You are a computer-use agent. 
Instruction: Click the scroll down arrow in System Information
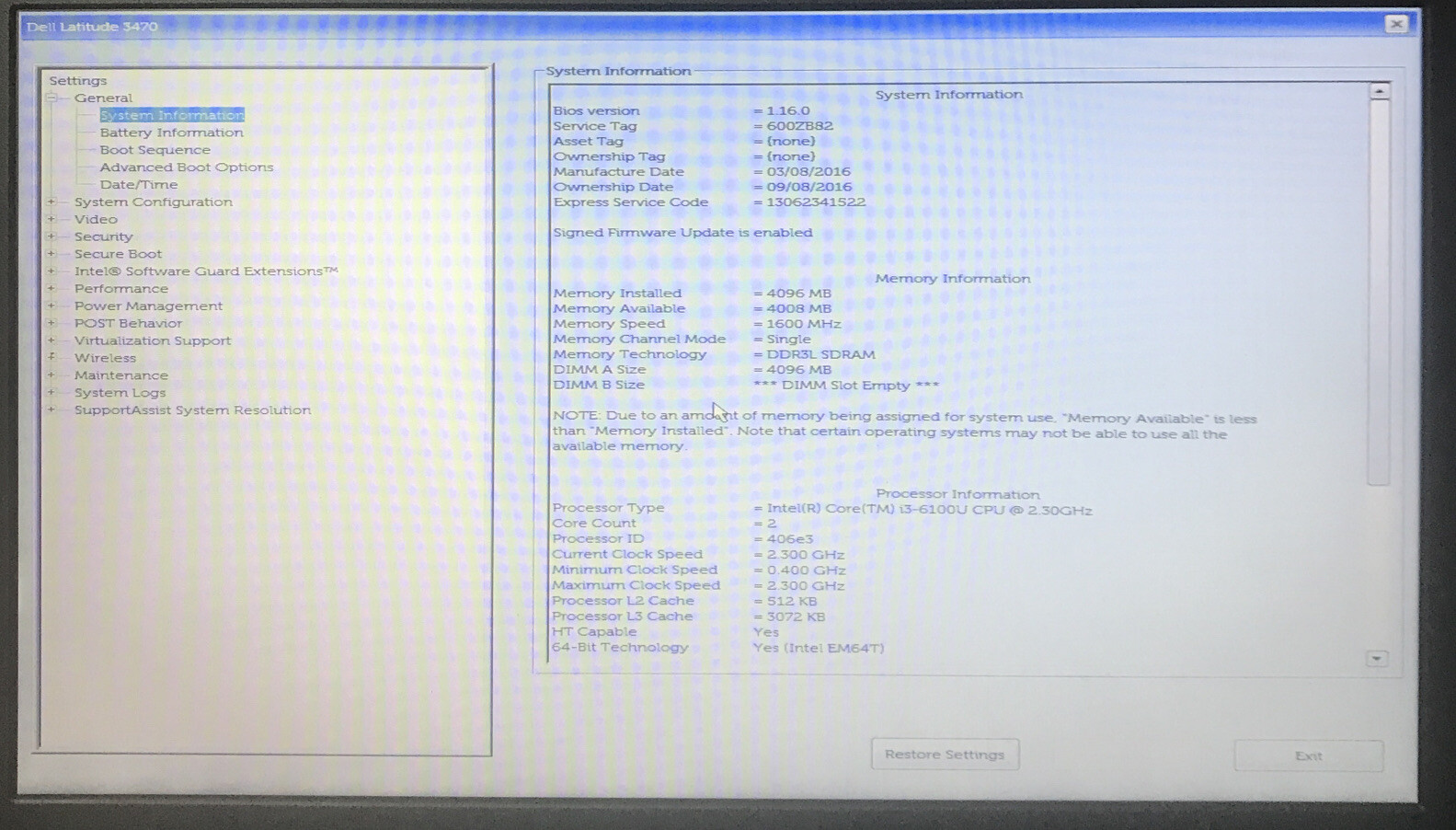click(x=1377, y=659)
